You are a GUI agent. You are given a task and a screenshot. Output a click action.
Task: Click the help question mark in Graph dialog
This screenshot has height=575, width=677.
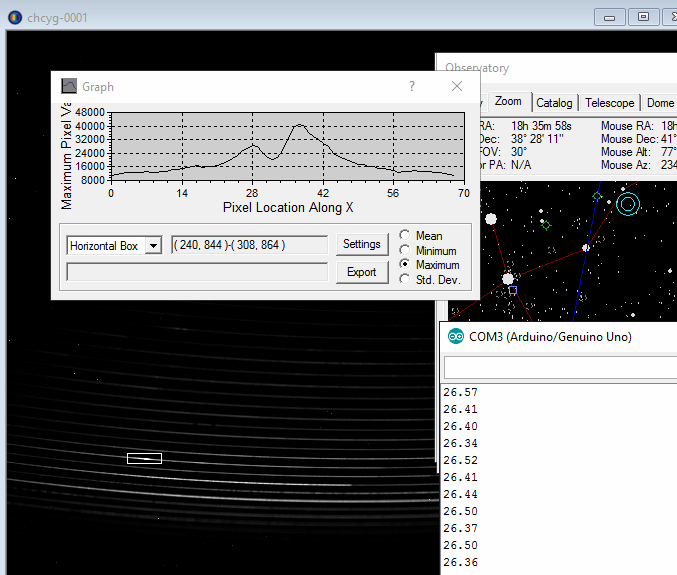point(412,87)
